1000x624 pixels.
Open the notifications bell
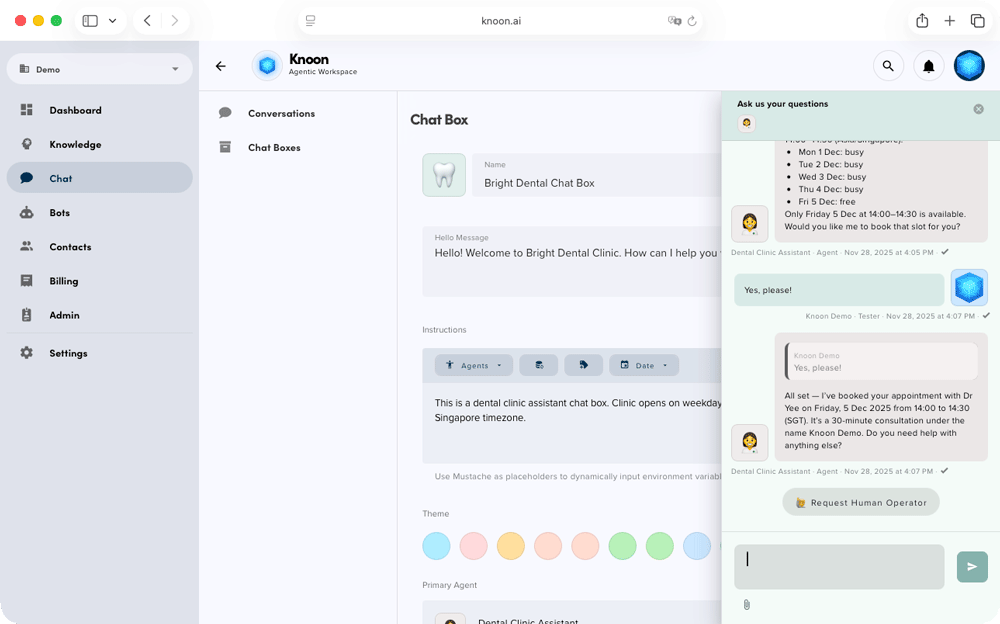928,67
